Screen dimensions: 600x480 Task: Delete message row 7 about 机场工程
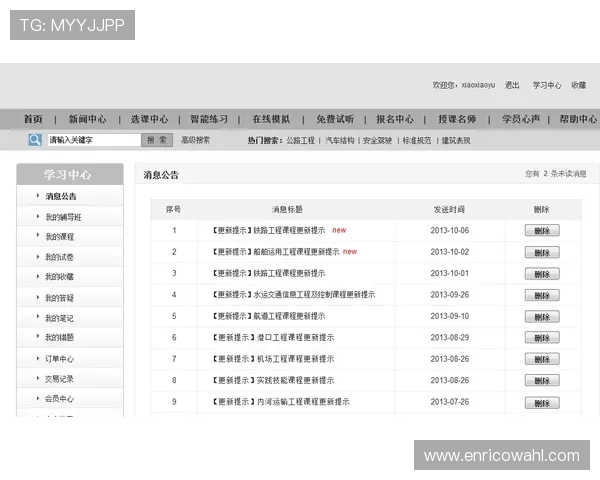pyautogui.click(x=542, y=359)
